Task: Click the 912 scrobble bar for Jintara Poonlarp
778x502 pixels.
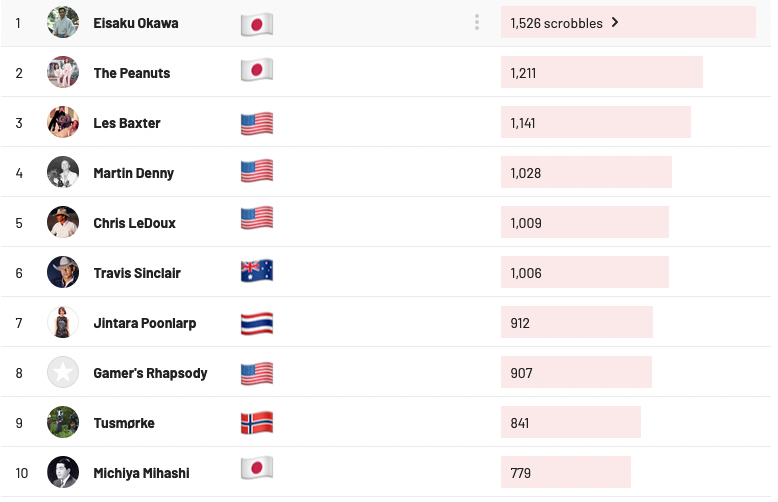Action: coord(576,322)
